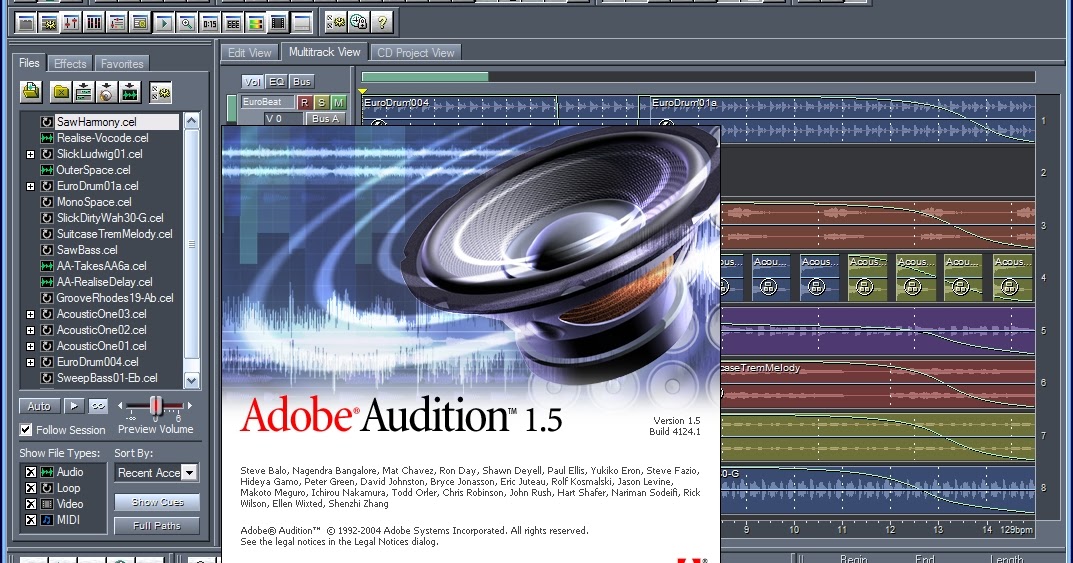Screen dimensions: 1073x563
Task: Solo the EuroBeat track with S button
Action: pyautogui.click(x=322, y=103)
